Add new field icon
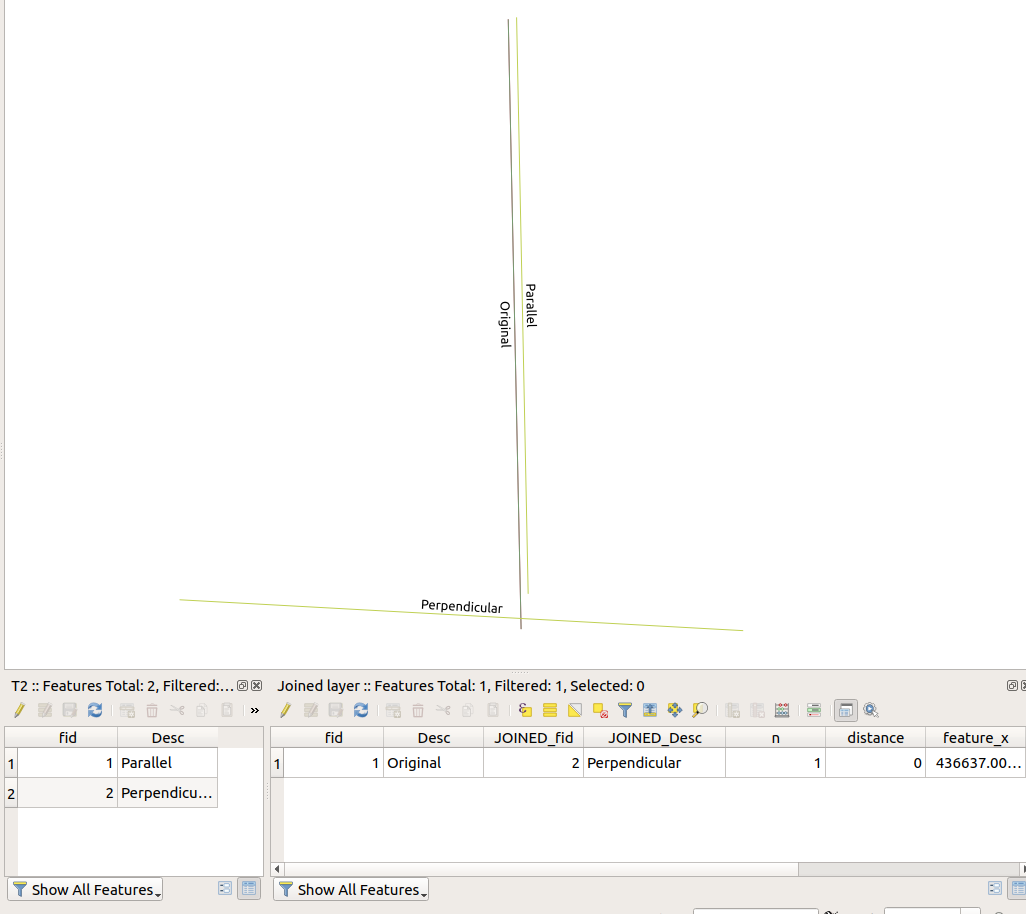1026x914 pixels. tap(732, 710)
